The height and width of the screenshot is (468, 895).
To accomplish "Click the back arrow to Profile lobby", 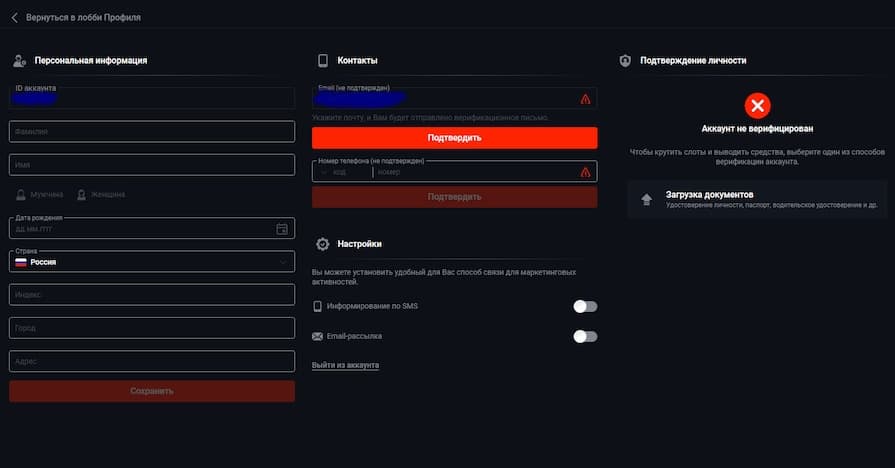I will tap(14, 18).
